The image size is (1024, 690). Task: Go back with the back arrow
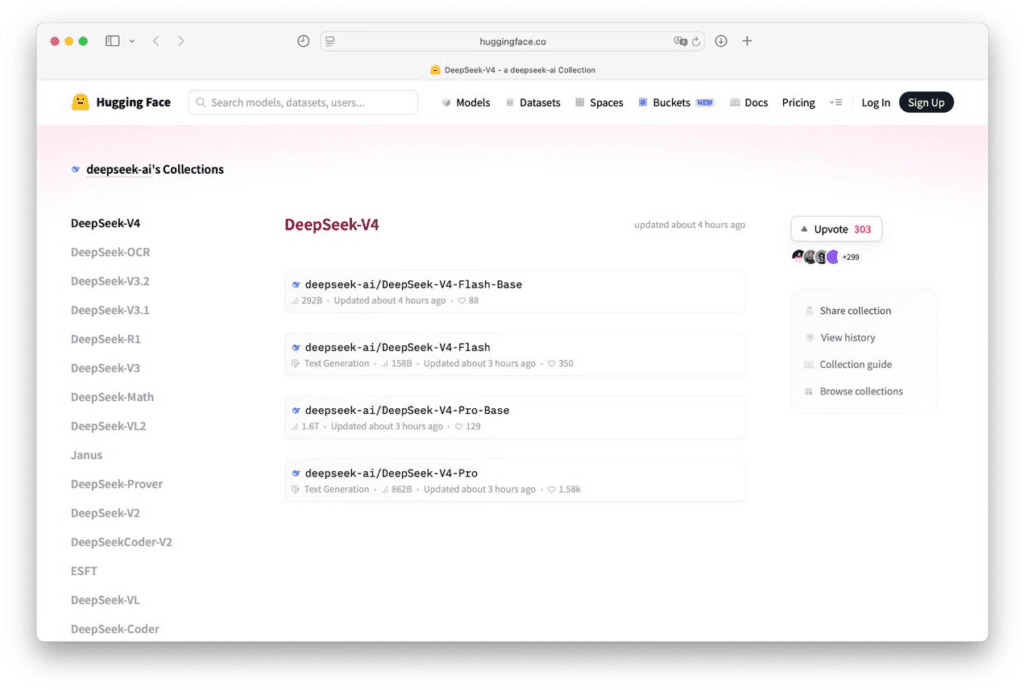(x=156, y=41)
